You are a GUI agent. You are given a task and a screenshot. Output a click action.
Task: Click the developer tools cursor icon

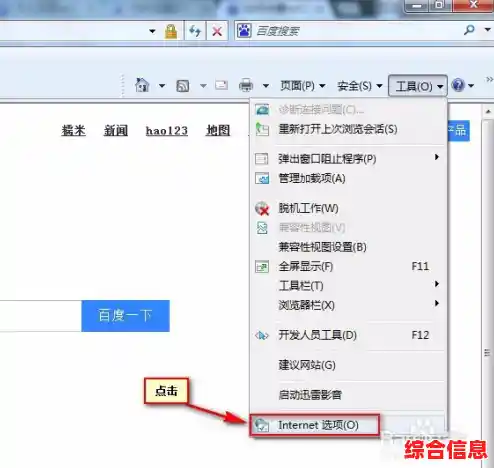(262, 335)
